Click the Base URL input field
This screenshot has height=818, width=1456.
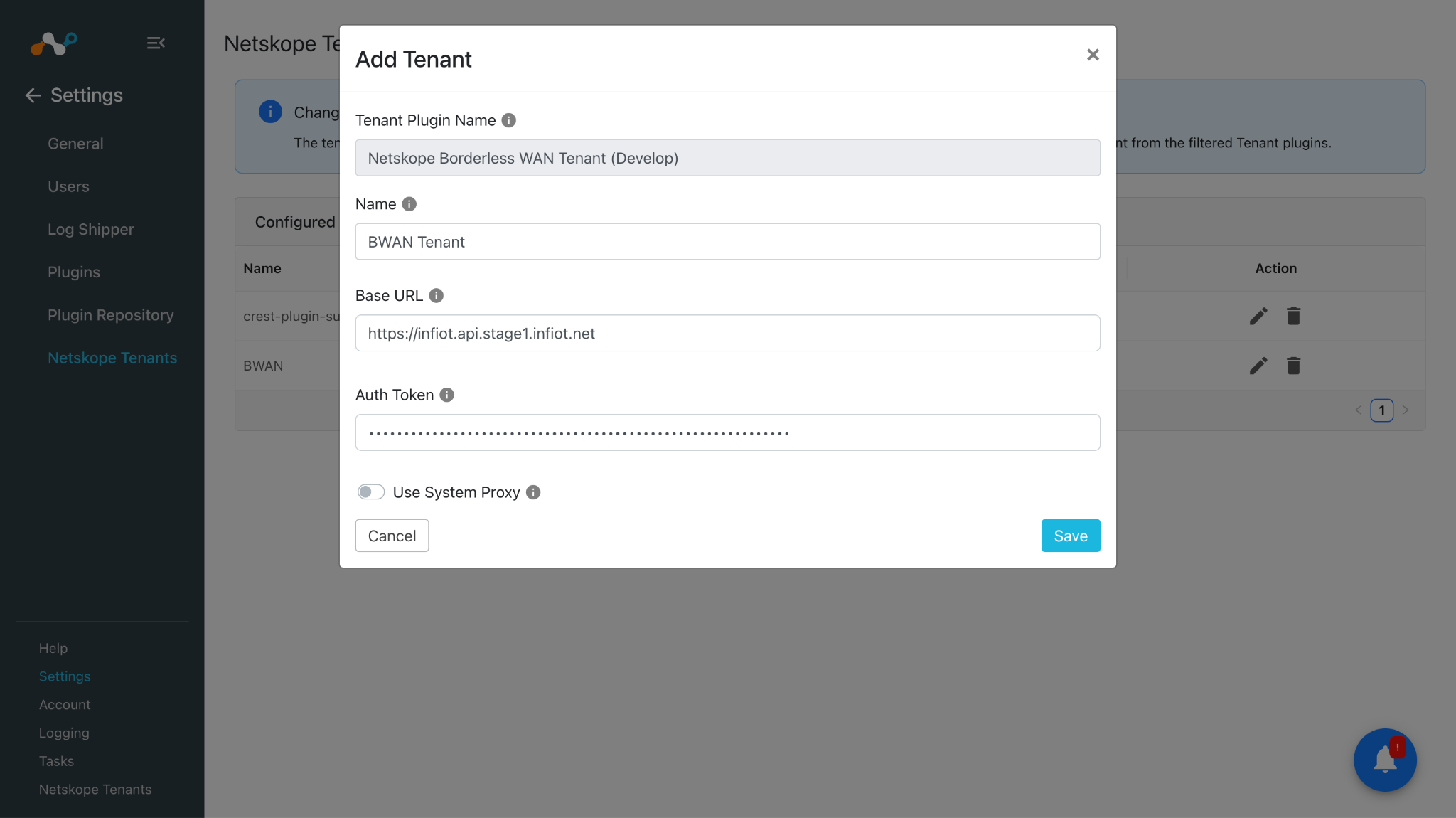pos(727,333)
